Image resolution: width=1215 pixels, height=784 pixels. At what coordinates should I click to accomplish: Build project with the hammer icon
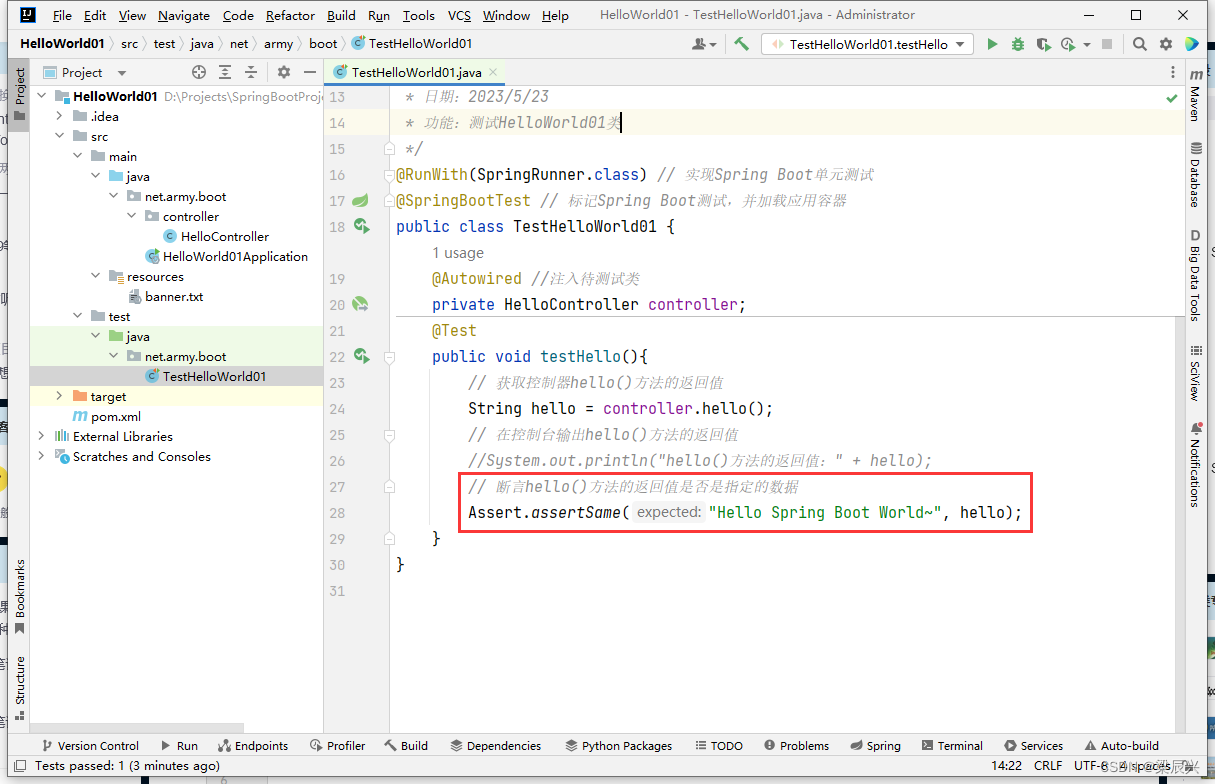click(741, 44)
